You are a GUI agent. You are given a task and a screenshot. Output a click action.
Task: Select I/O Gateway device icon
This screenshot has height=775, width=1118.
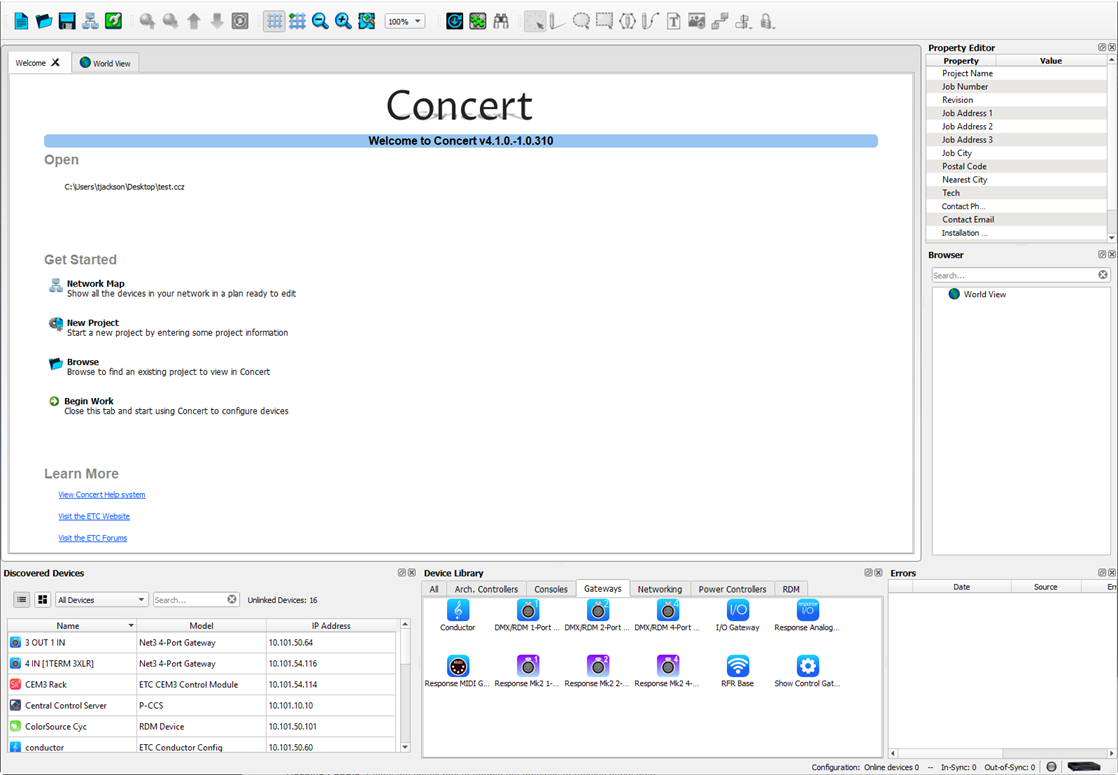point(737,615)
